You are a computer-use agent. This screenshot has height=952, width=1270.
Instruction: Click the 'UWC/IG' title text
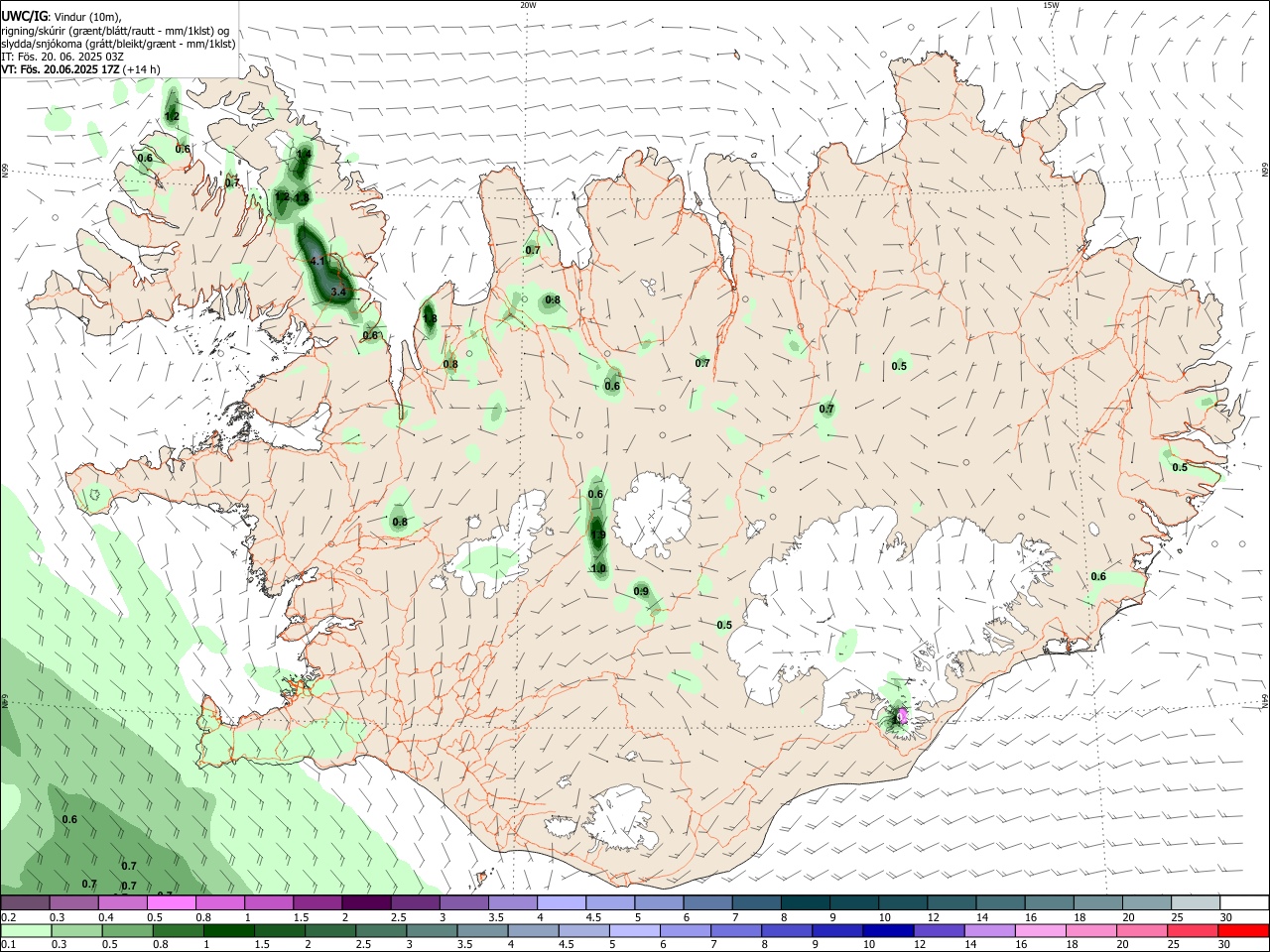click(x=24, y=17)
